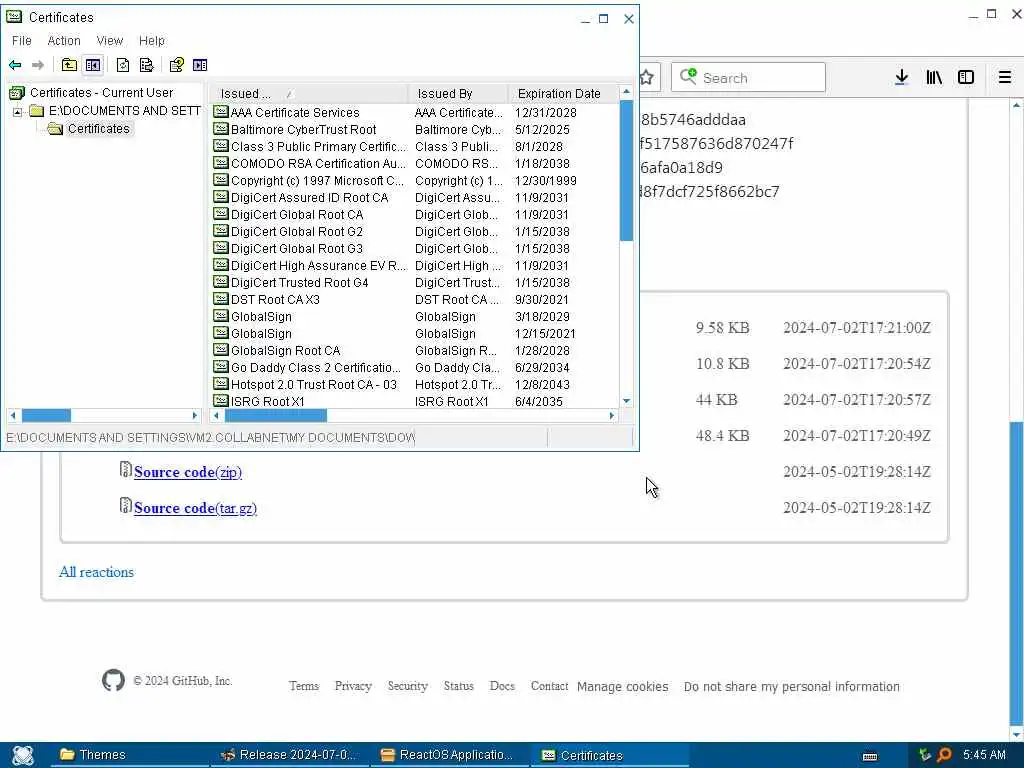Image resolution: width=1024 pixels, height=768 pixels.
Task: Click the DST Root CA X3 certificate icon
Action: pyautogui.click(x=221, y=298)
